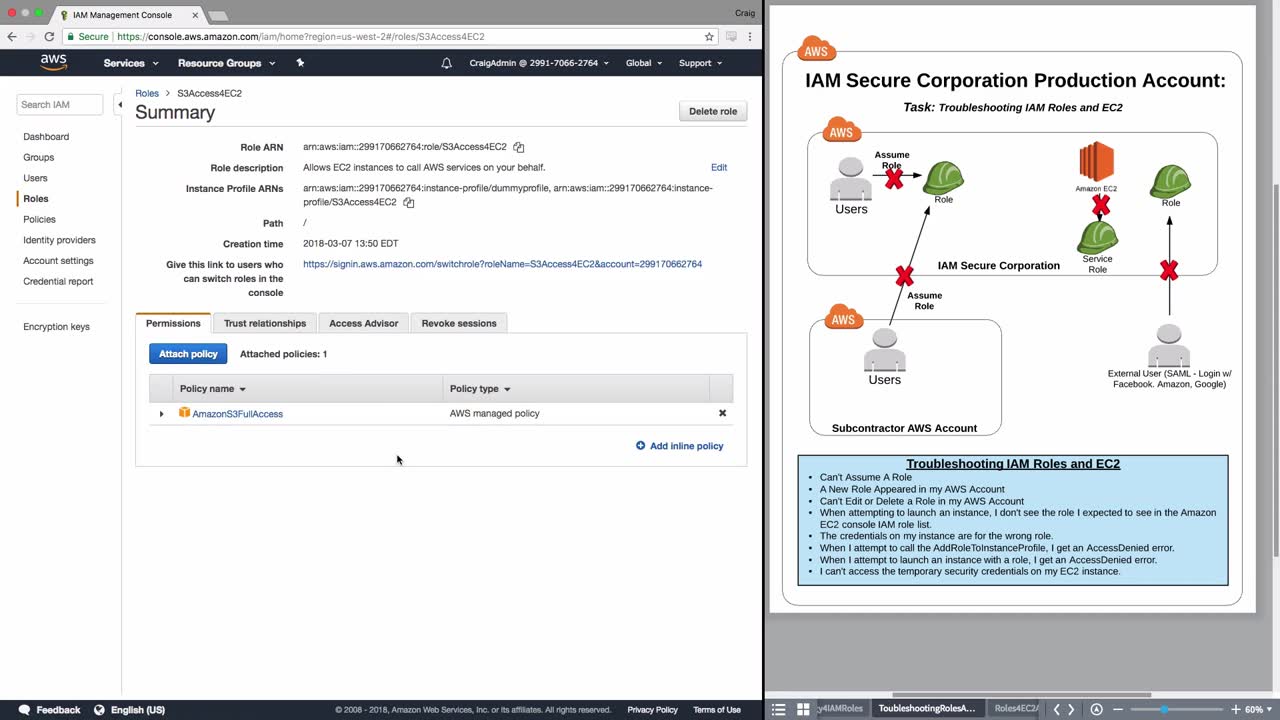The image size is (1280, 720).
Task: Zoom out with the minus icon
Action: point(1118,709)
